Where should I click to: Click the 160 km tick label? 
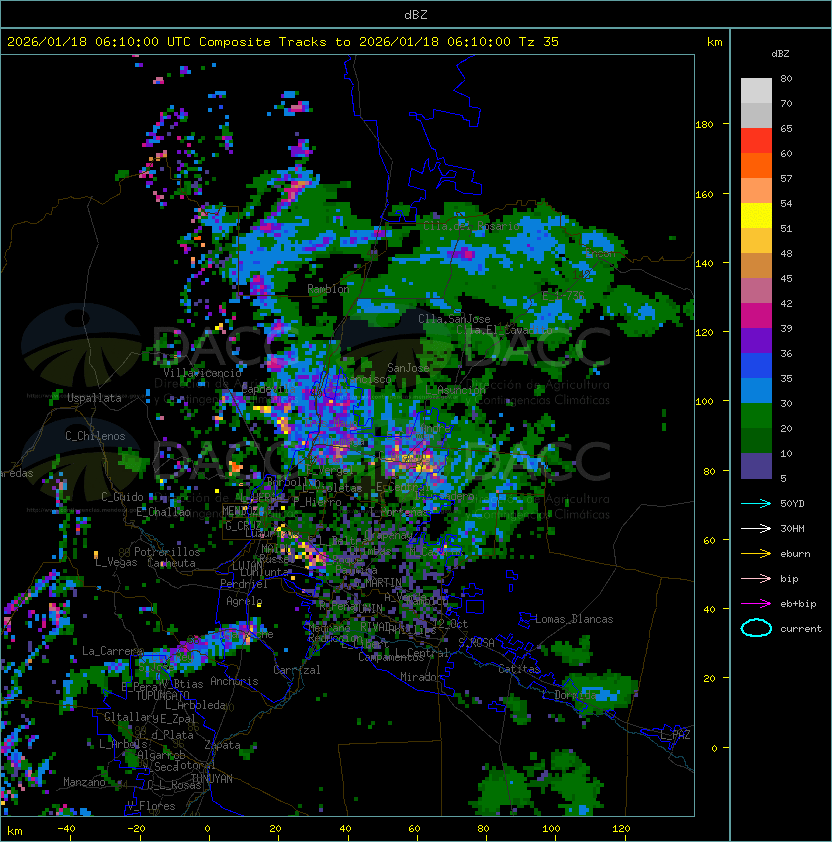tap(704, 194)
